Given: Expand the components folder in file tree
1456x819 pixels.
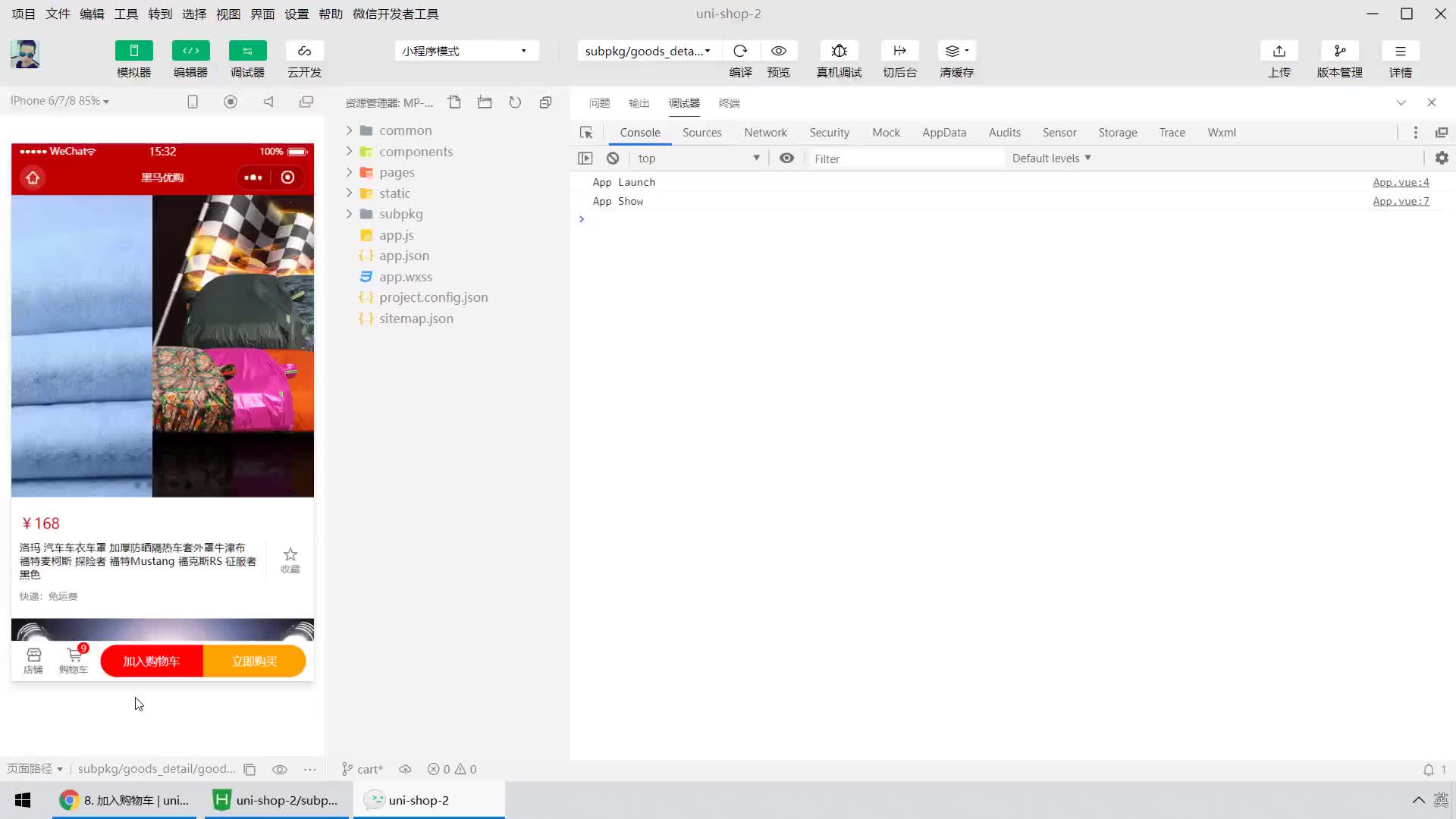Looking at the screenshot, I should [x=349, y=151].
